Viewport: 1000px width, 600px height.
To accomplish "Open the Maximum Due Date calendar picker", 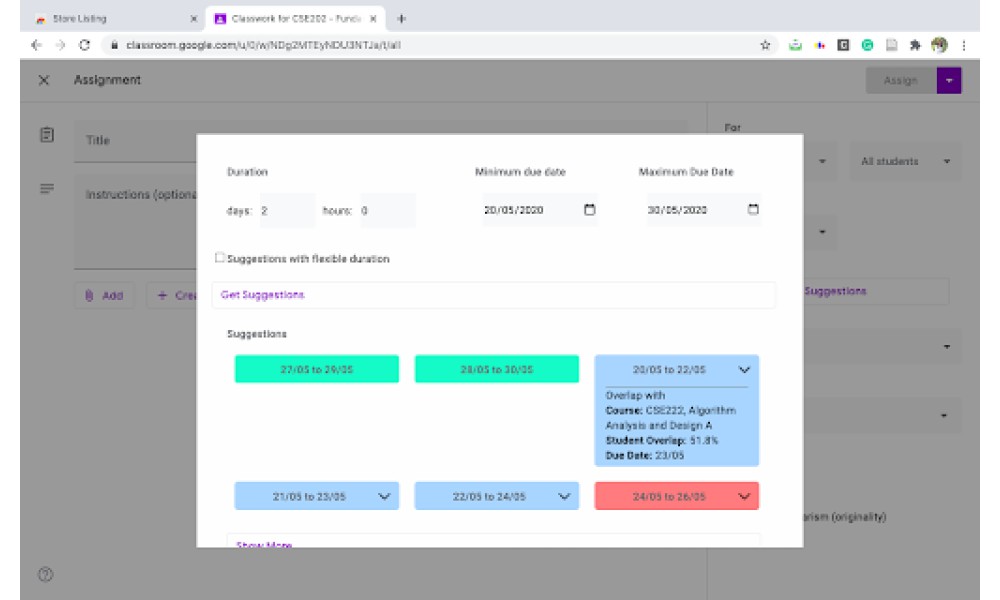I will (753, 209).
